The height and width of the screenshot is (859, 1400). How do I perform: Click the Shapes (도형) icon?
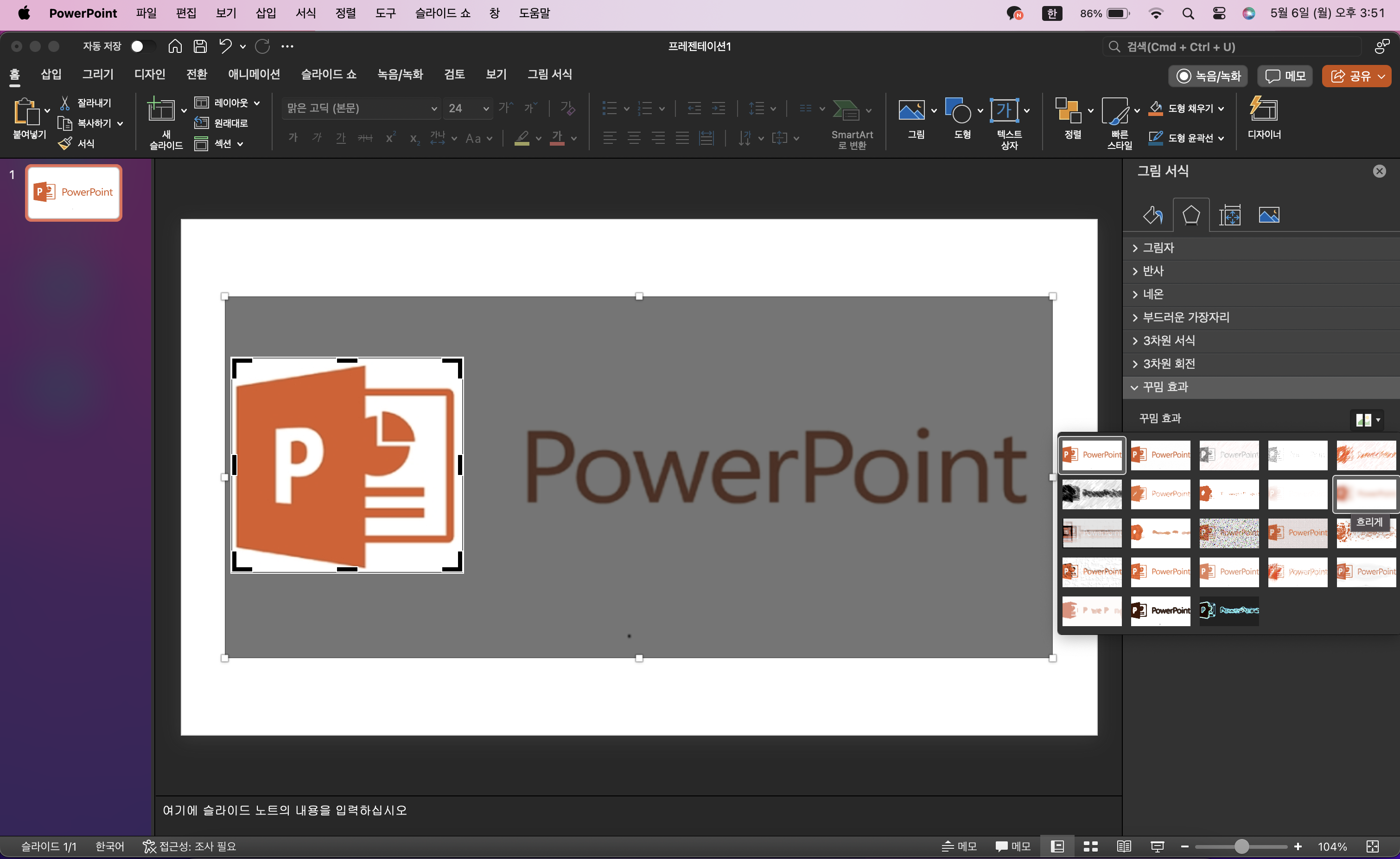pyautogui.click(x=958, y=110)
